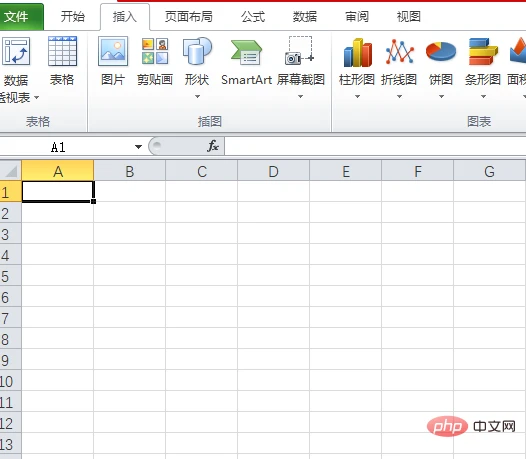This screenshot has height=459, width=526.
Task: Select column C header
Action: 202,171
